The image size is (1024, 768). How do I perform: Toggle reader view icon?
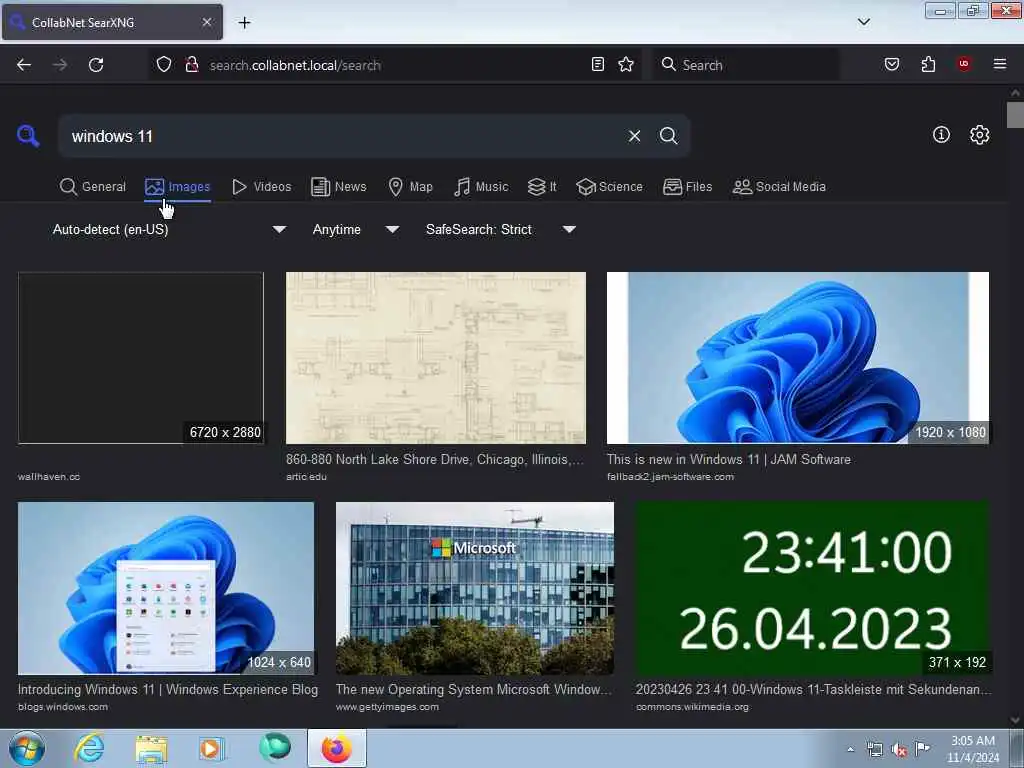pyautogui.click(x=598, y=64)
